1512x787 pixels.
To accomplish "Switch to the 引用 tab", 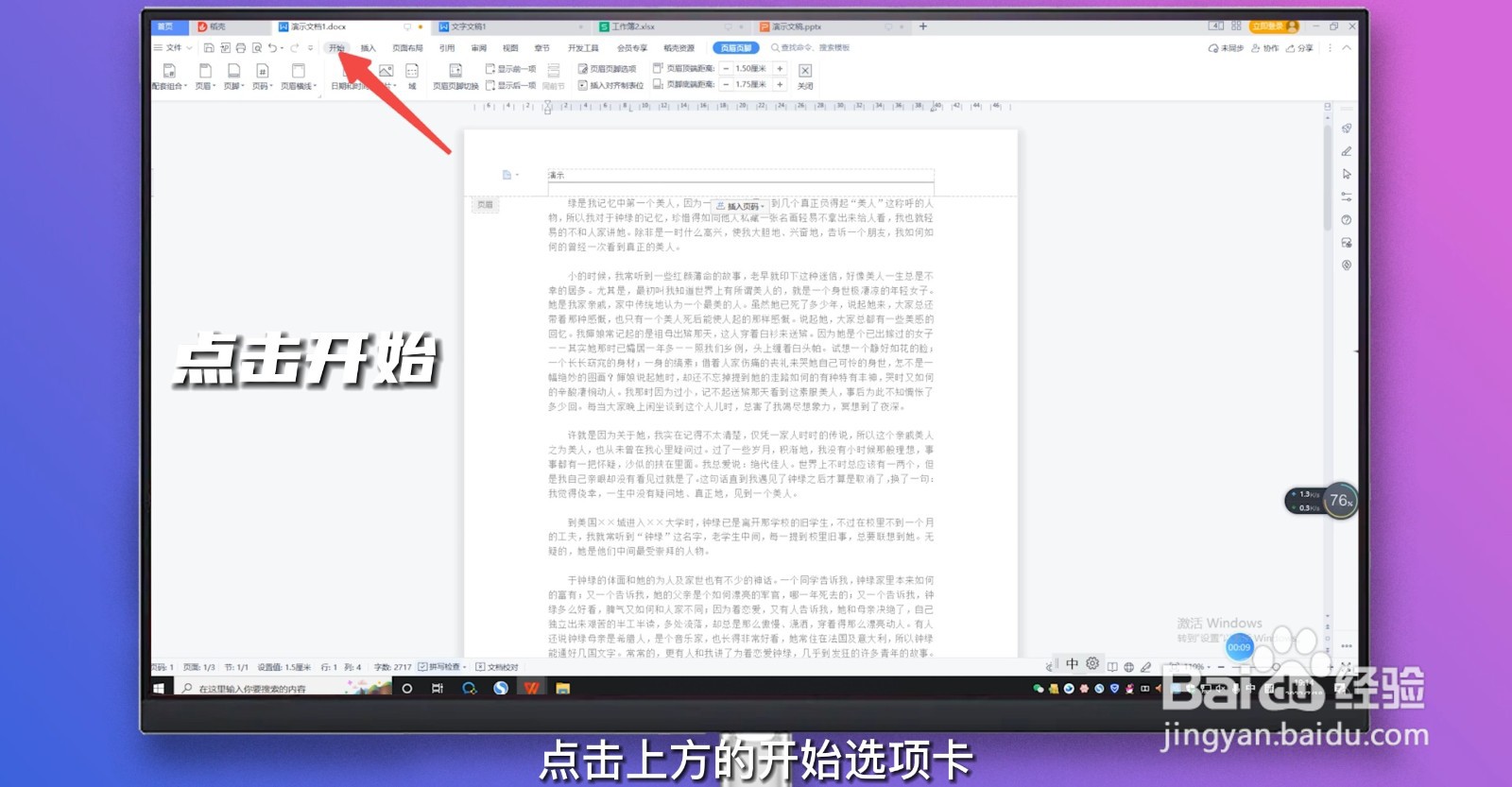I will [447, 48].
